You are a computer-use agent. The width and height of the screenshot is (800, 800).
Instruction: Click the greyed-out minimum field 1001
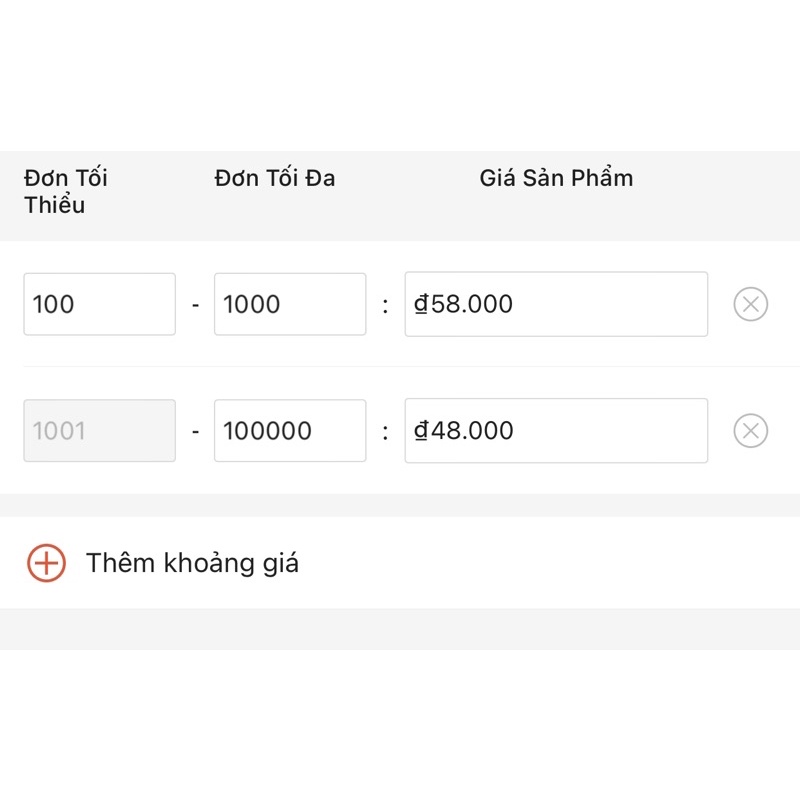[99, 431]
